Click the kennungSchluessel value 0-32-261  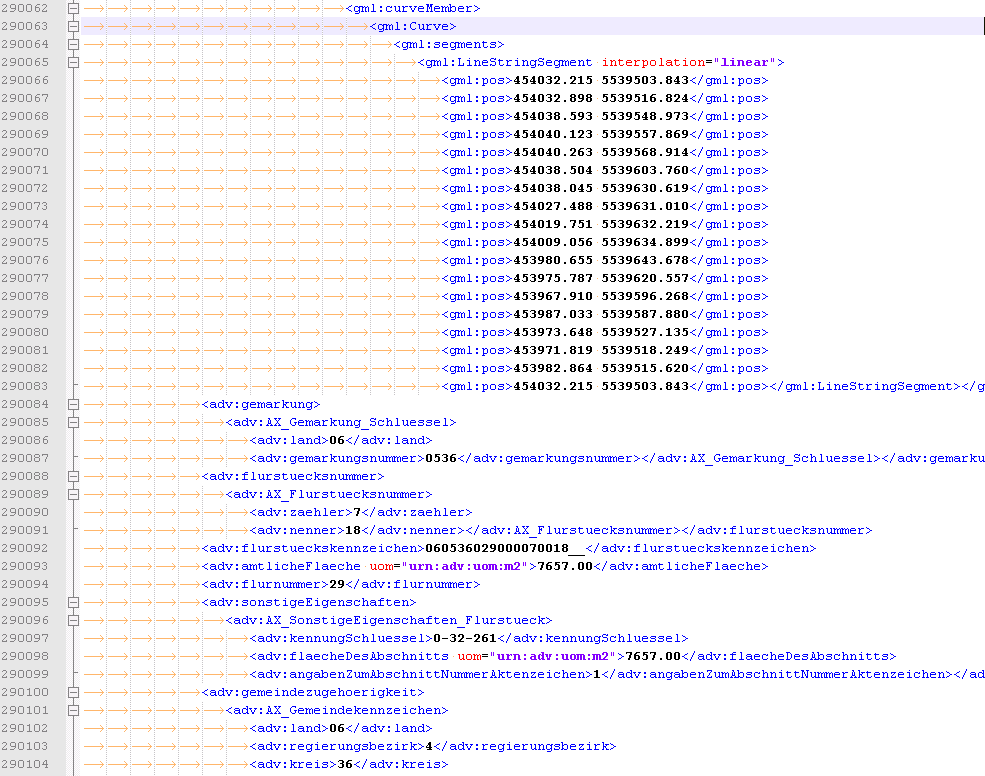465,638
